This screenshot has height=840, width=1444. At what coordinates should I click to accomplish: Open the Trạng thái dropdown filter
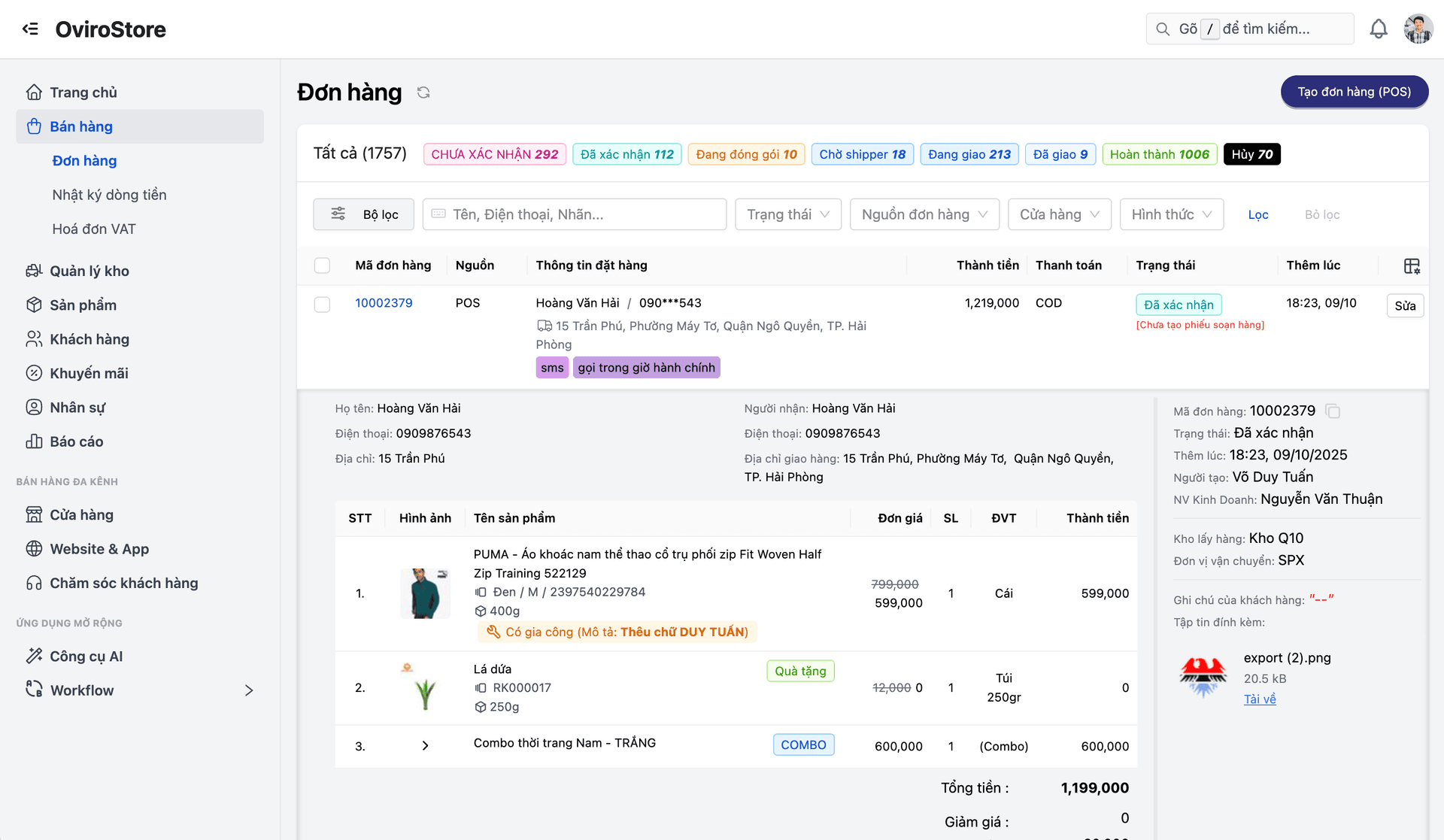coord(787,214)
